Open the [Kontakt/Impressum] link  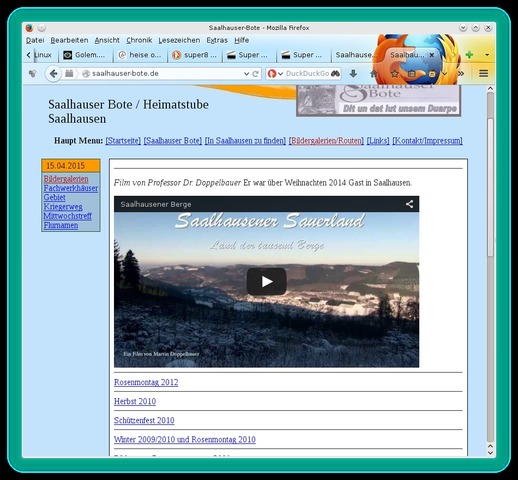(x=427, y=141)
